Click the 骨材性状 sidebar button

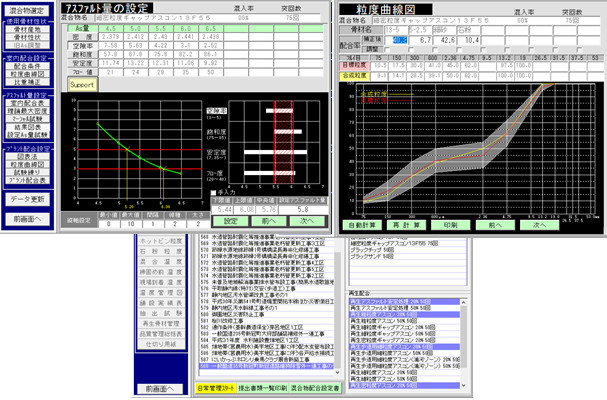[x=27, y=37]
